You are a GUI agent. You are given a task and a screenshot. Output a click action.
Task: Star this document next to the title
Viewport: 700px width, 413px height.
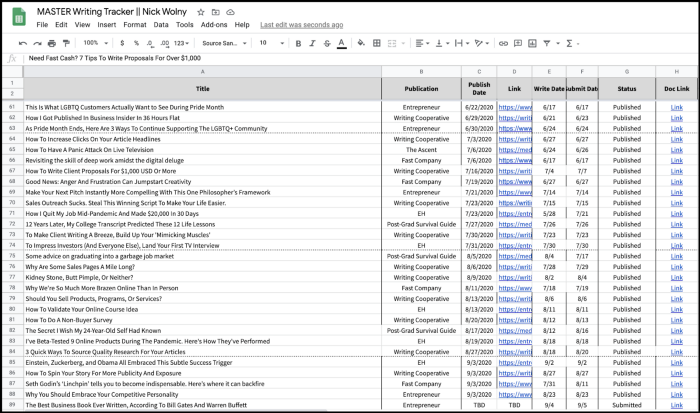click(x=202, y=10)
